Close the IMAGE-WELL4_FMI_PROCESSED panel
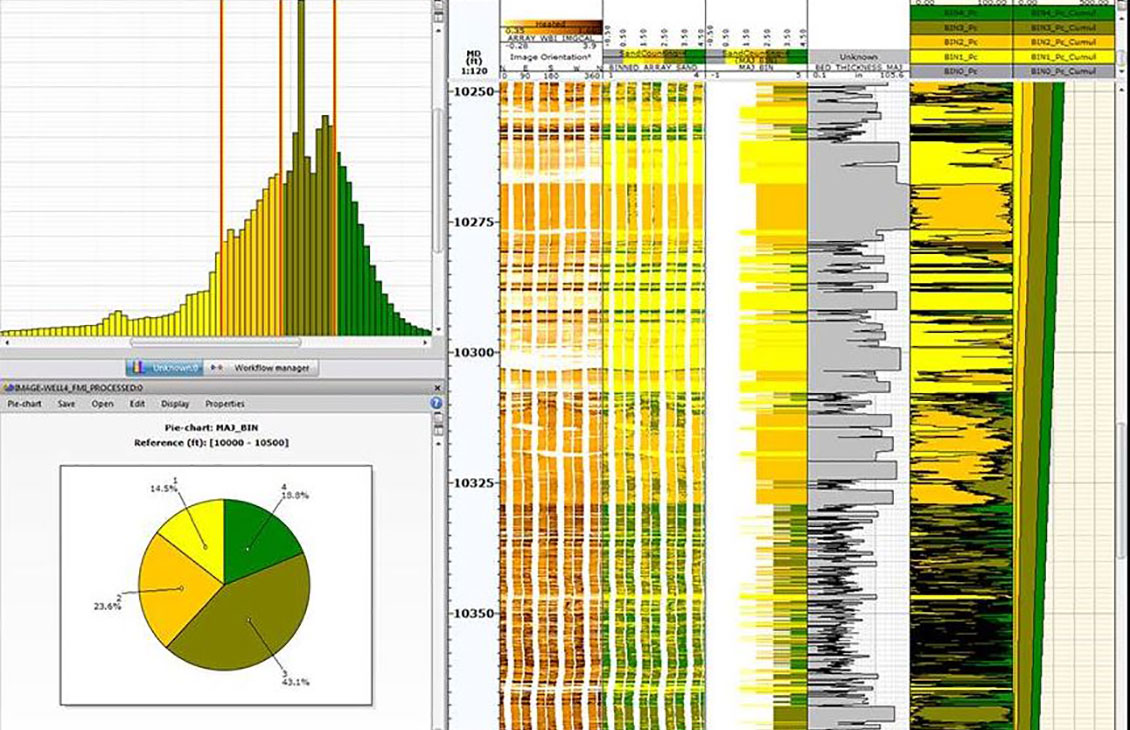 (x=437, y=387)
